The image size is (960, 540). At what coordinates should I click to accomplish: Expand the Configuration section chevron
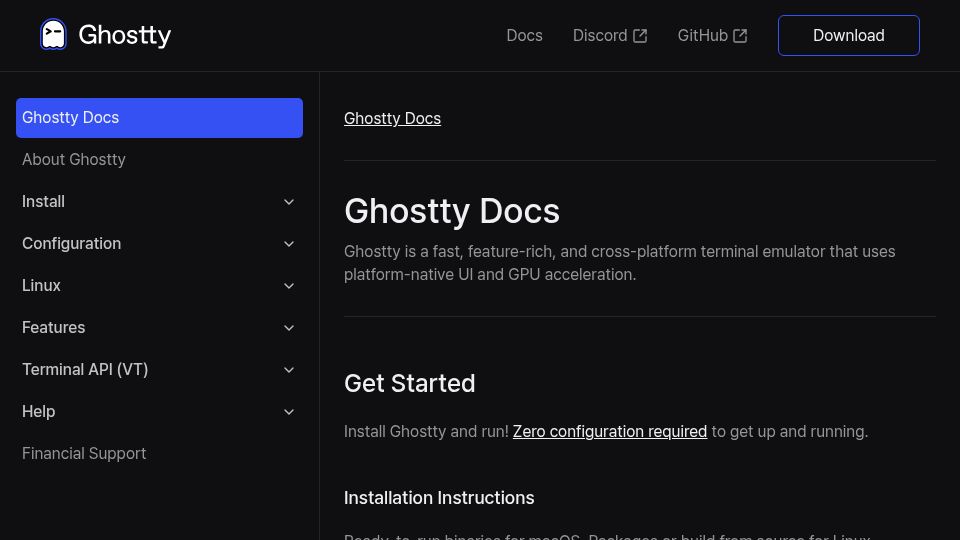pyautogui.click(x=289, y=244)
